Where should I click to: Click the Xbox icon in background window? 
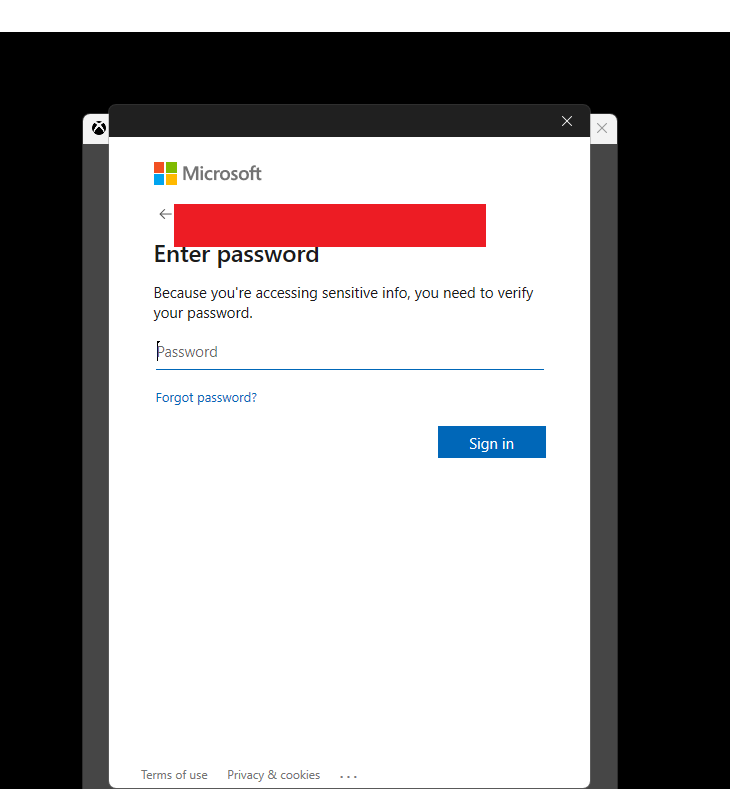[x=99, y=128]
